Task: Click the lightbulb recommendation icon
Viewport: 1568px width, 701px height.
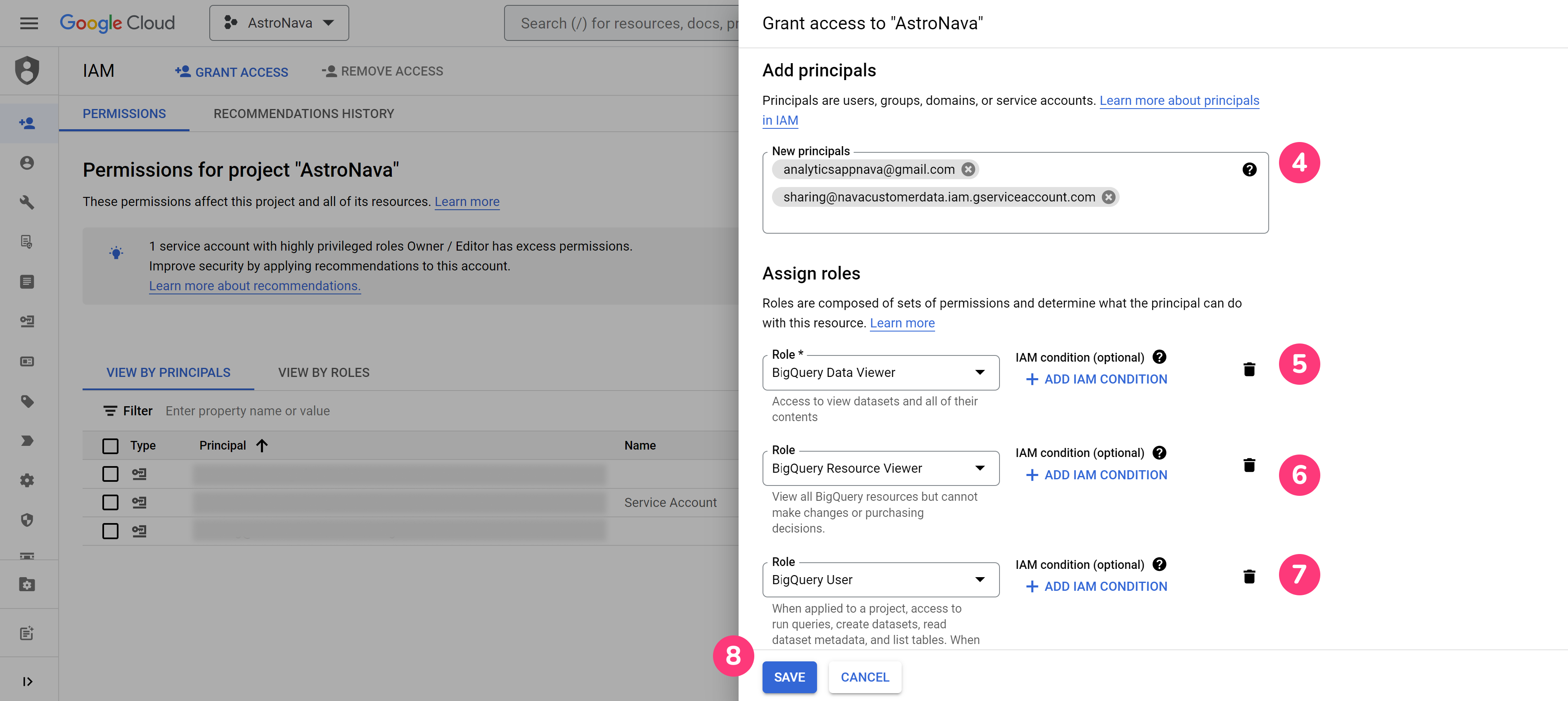Action: pos(116,253)
